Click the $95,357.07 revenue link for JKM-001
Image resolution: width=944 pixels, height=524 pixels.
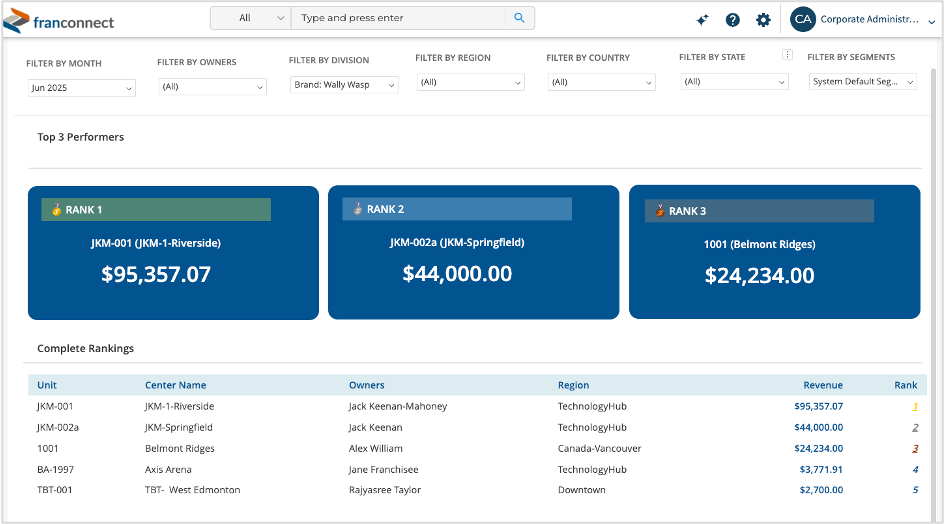pyautogui.click(x=818, y=407)
